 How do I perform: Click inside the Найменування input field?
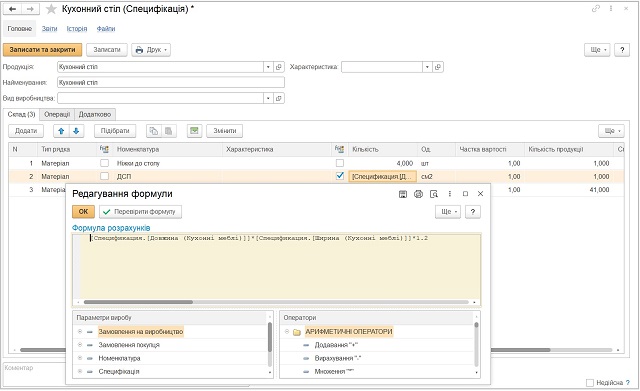171,82
